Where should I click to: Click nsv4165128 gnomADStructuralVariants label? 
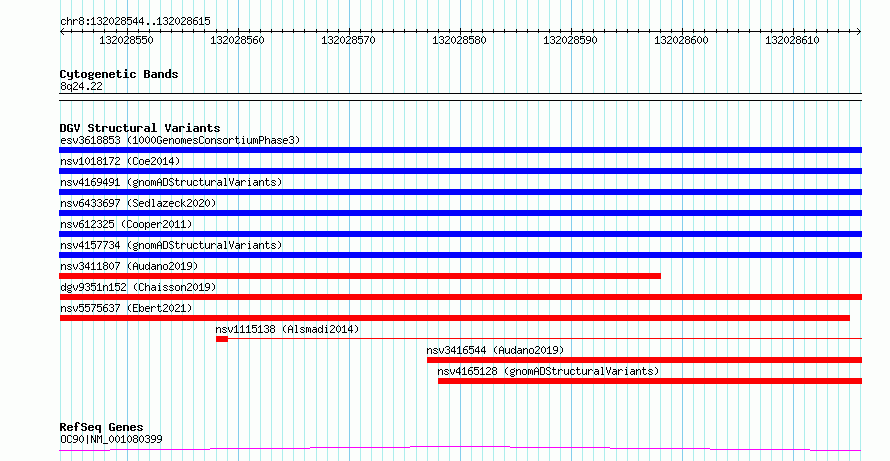click(x=548, y=371)
